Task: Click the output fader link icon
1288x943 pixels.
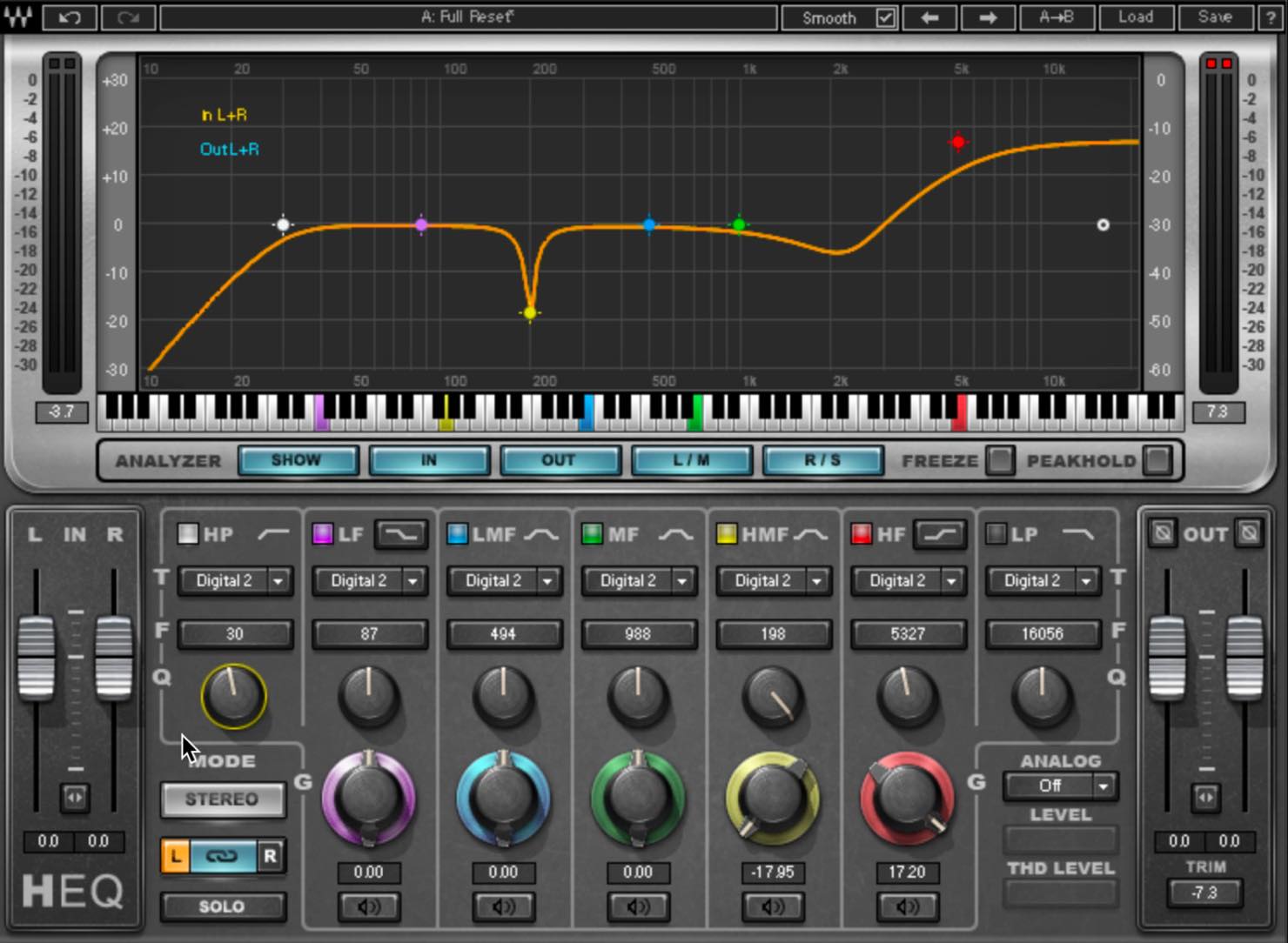Action: 1205,797
